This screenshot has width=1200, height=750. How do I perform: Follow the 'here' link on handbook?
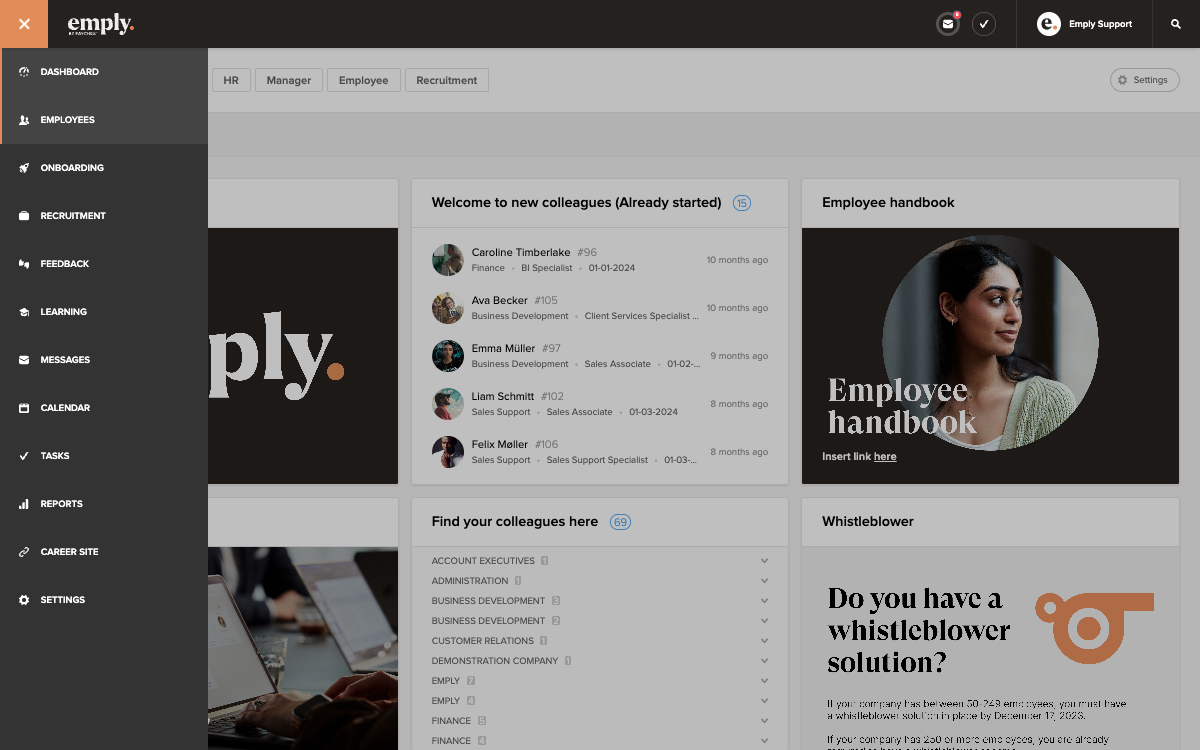point(885,457)
